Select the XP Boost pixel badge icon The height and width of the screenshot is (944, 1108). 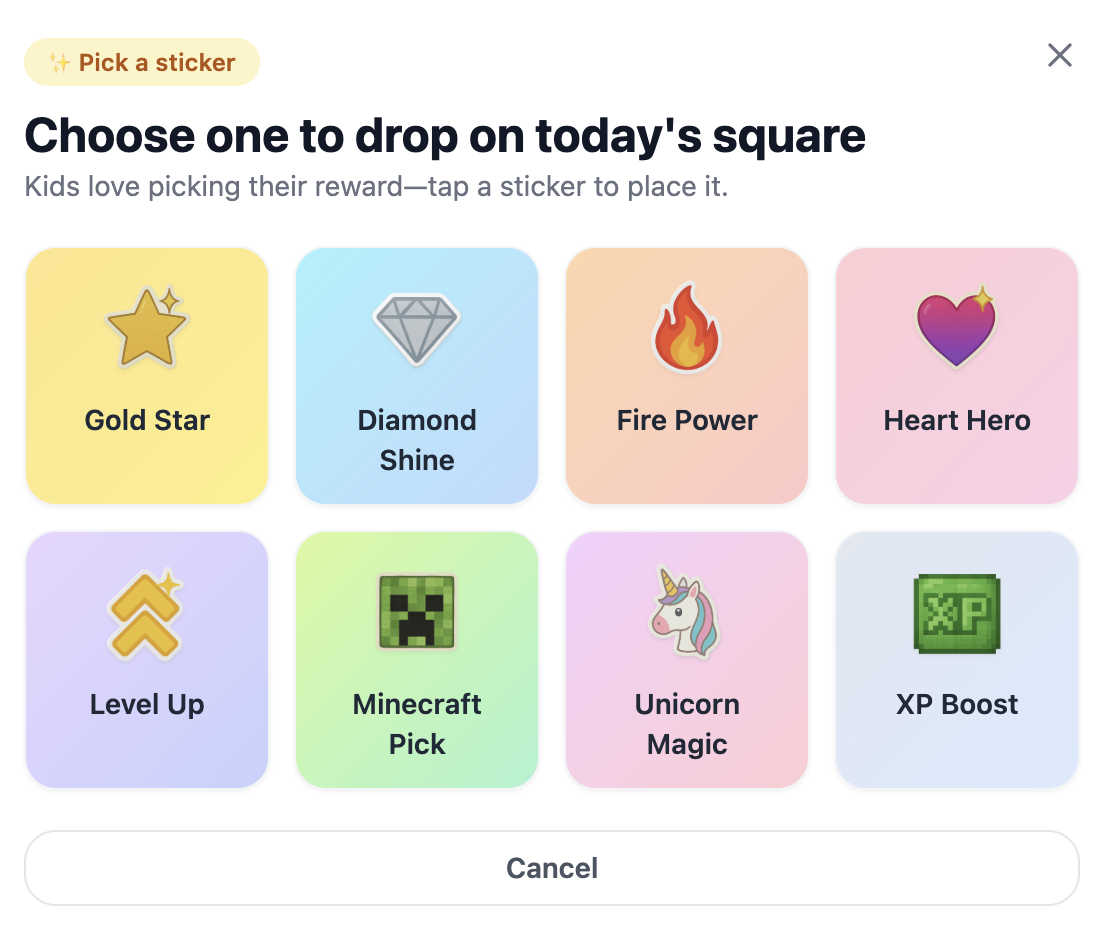click(x=956, y=613)
